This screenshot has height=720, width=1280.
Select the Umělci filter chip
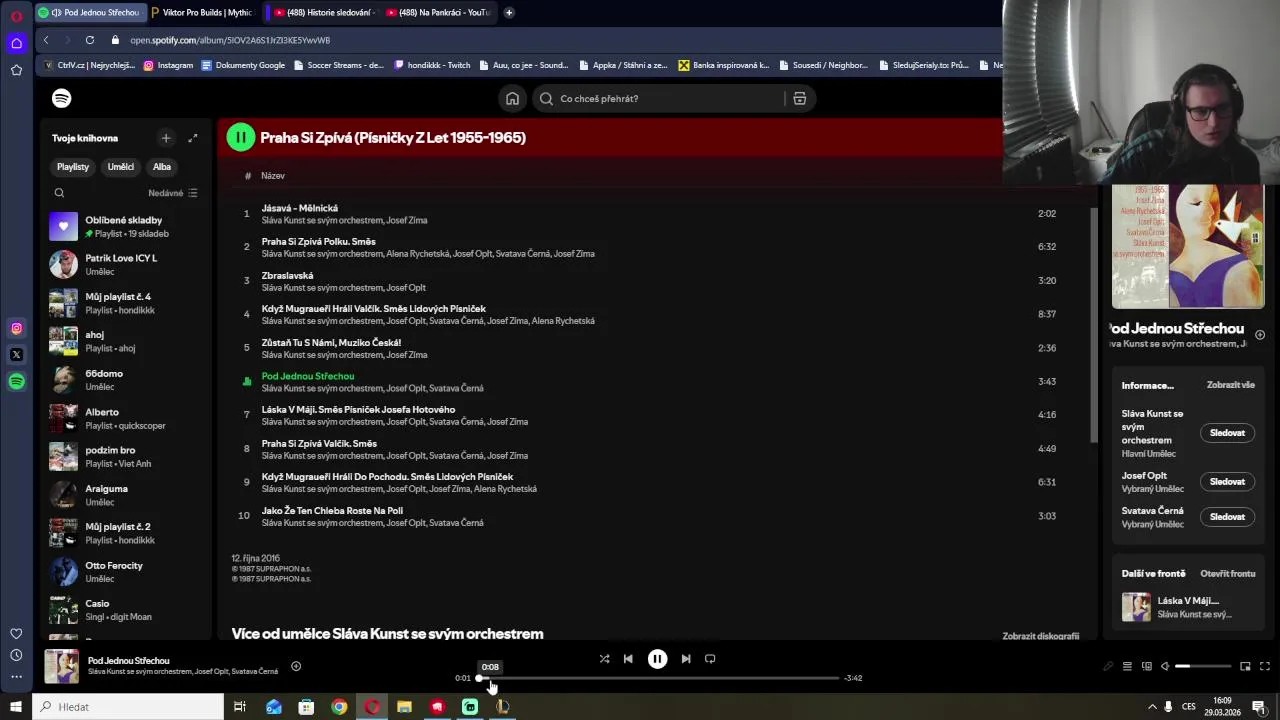pos(121,167)
